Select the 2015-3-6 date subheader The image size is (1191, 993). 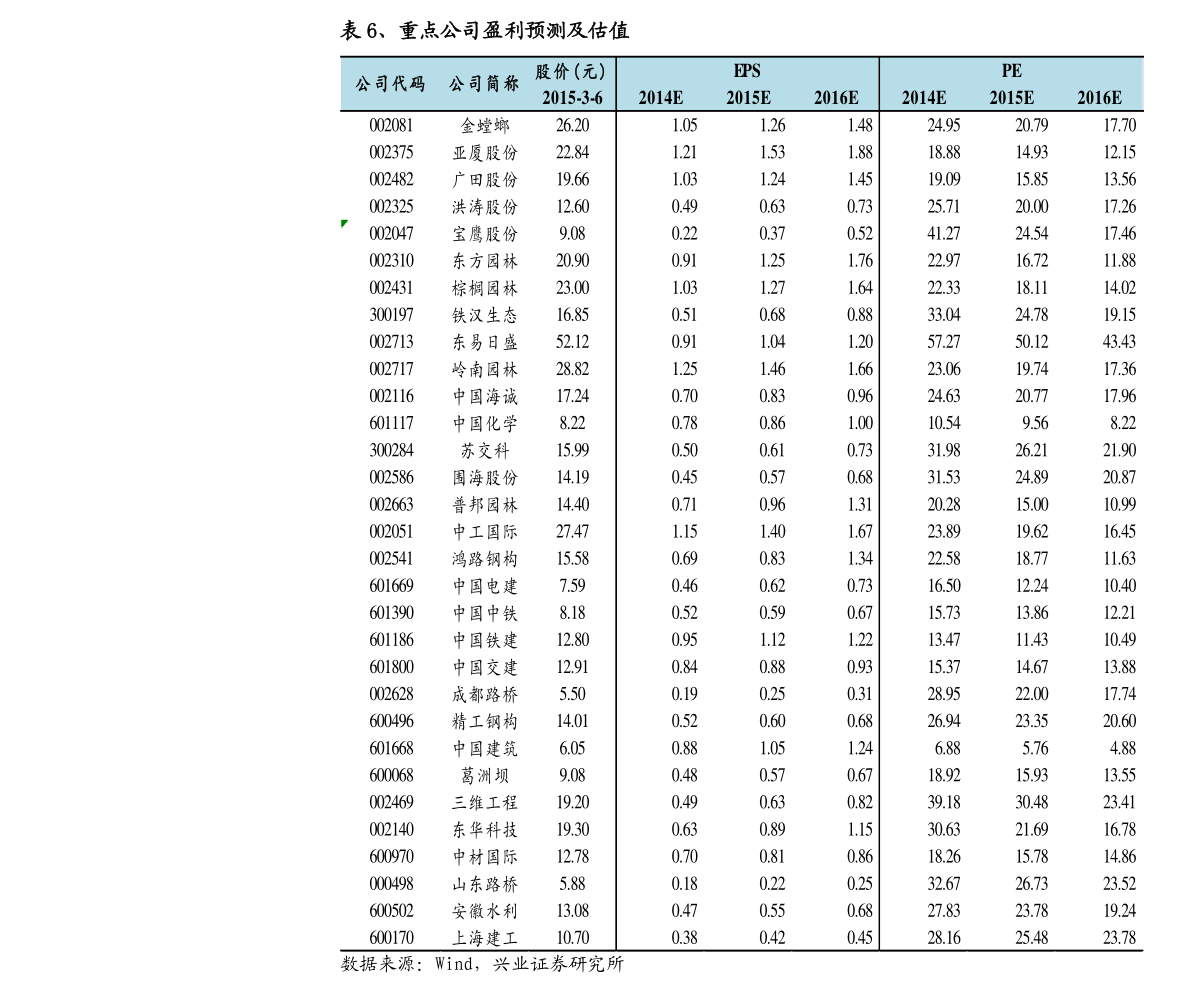pyautogui.click(x=572, y=98)
